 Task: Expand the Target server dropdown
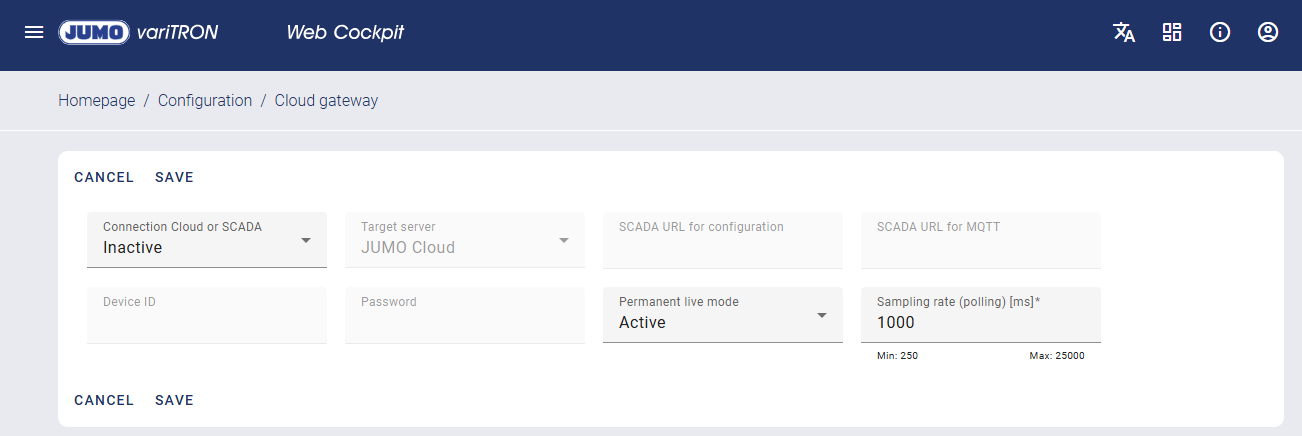tap(465, 240)
